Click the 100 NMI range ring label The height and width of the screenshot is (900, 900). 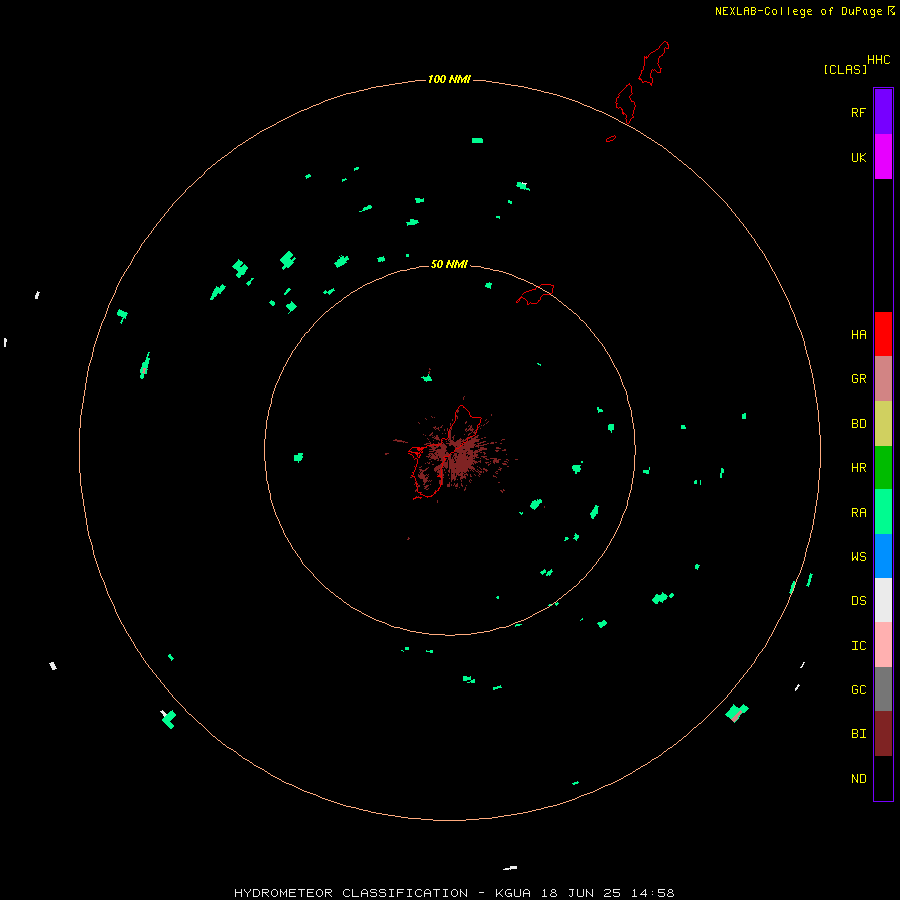pos(449,79)
